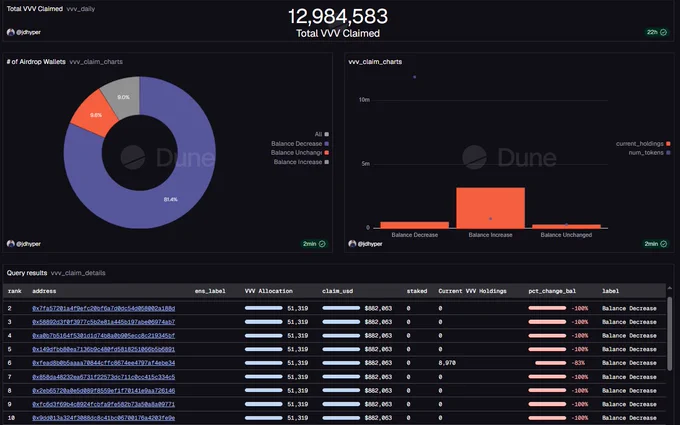Click the @jdhyper avatar under the airdrop wallets donut chart
Viewport: 680px width, 425px height.
click(11, 244)
